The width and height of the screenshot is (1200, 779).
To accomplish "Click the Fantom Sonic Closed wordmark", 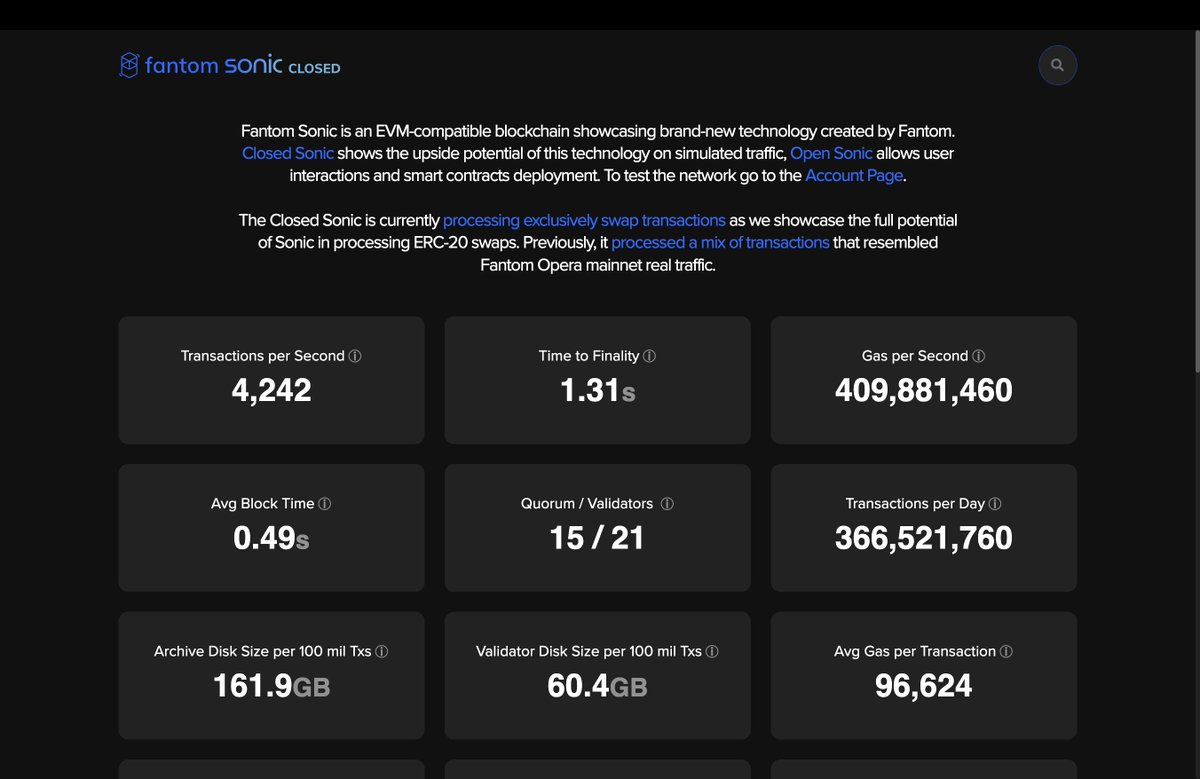I will click(243, 66).
